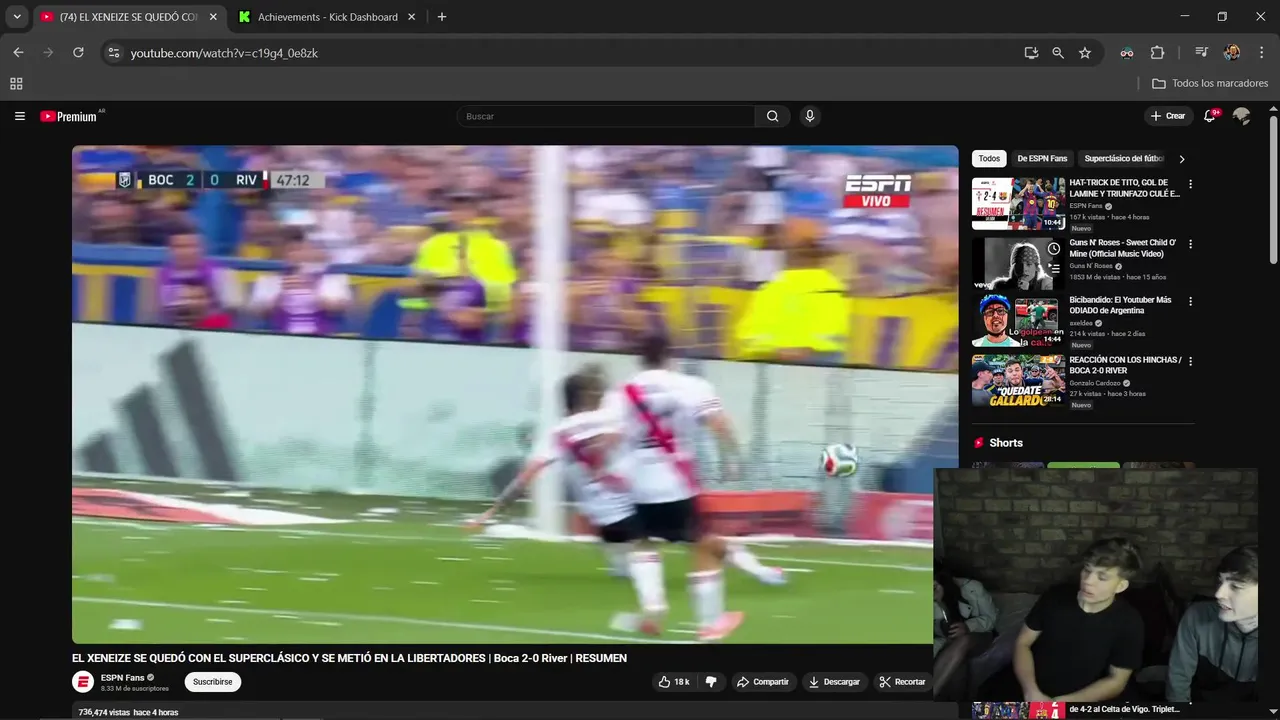The image size is (1280, 720).
Task: Click the 736,474 vistas view count
Action: (105, 712)
